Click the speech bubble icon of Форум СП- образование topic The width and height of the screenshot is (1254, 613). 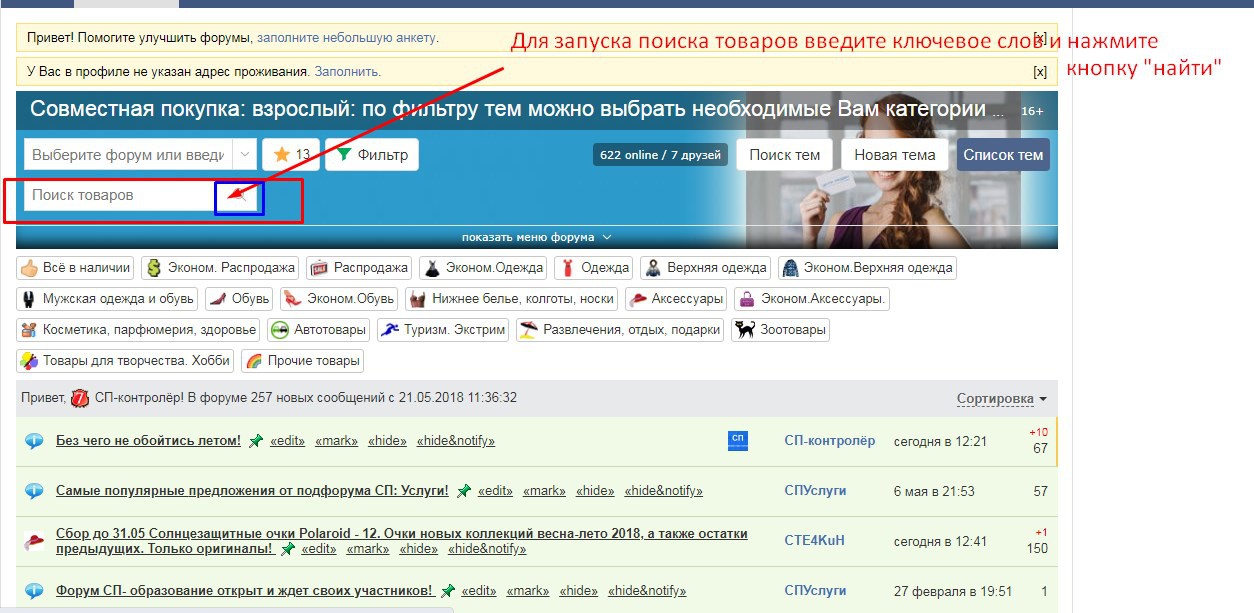pos(34,591)
